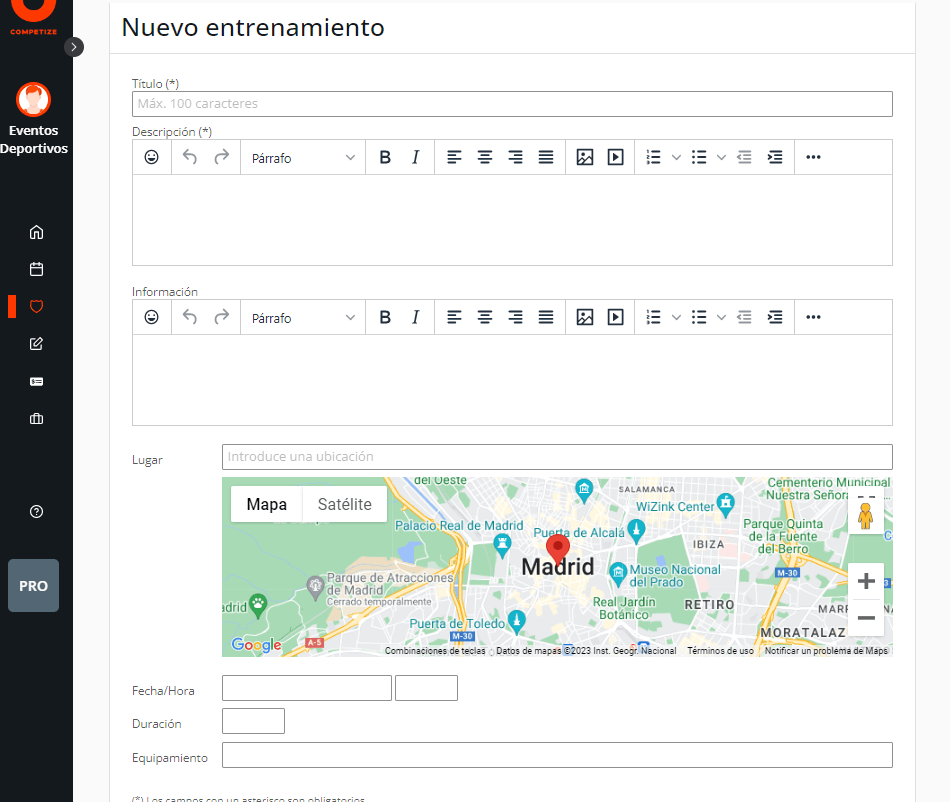The width and height of the screenshot is (950, 802).
Task: Click the payment card icon in sidebar
Action: 36,381
